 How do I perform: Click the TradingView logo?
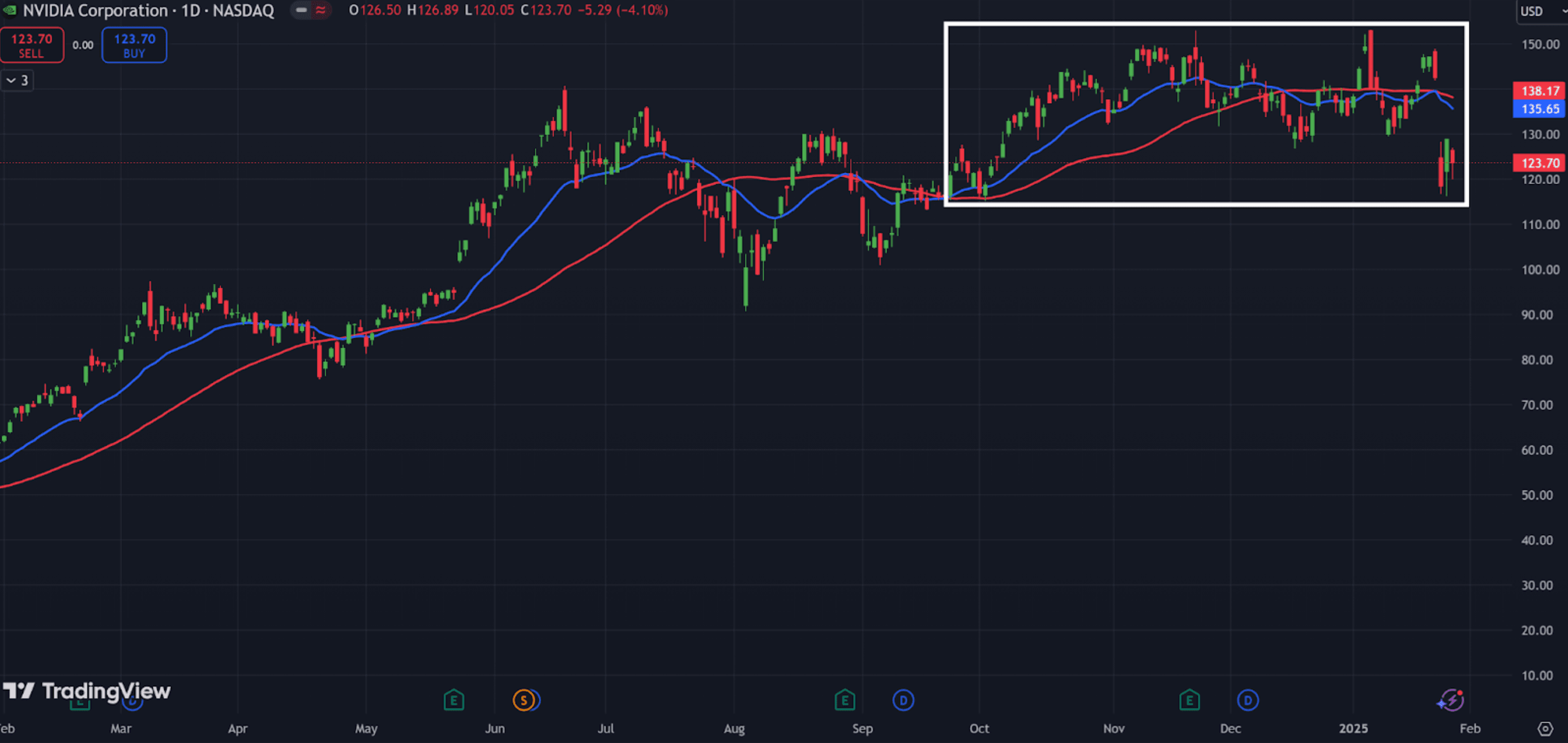(x=87, y=691)
